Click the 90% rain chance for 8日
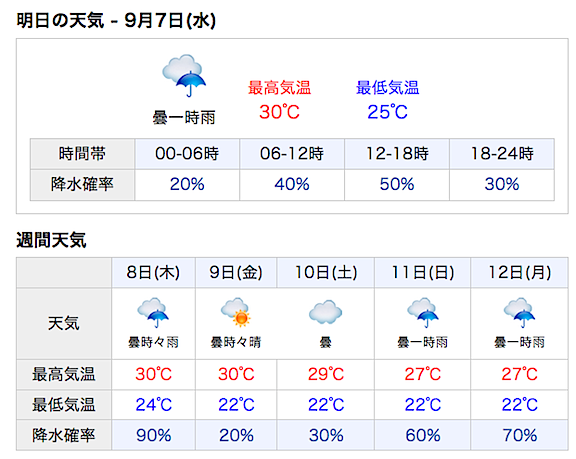The height and width of the screenshot is (459, 576). (x=153, y=435)
